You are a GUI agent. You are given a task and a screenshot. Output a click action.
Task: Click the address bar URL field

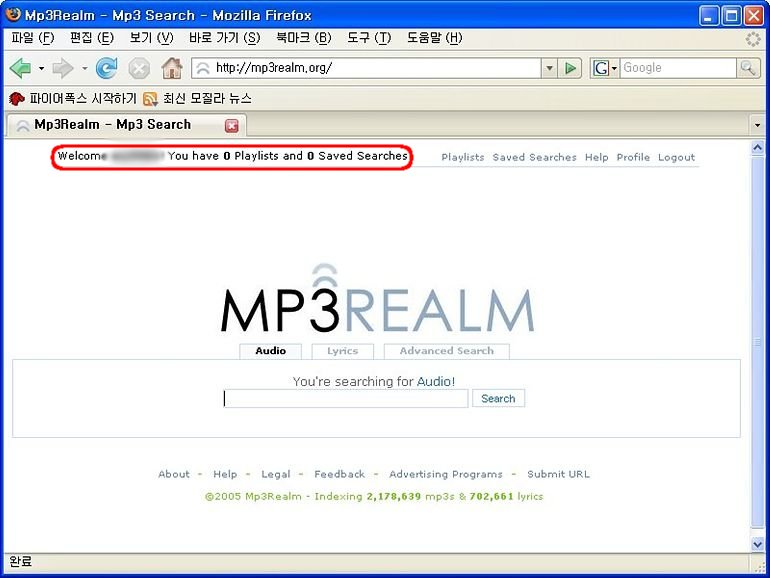click(366, 68)
